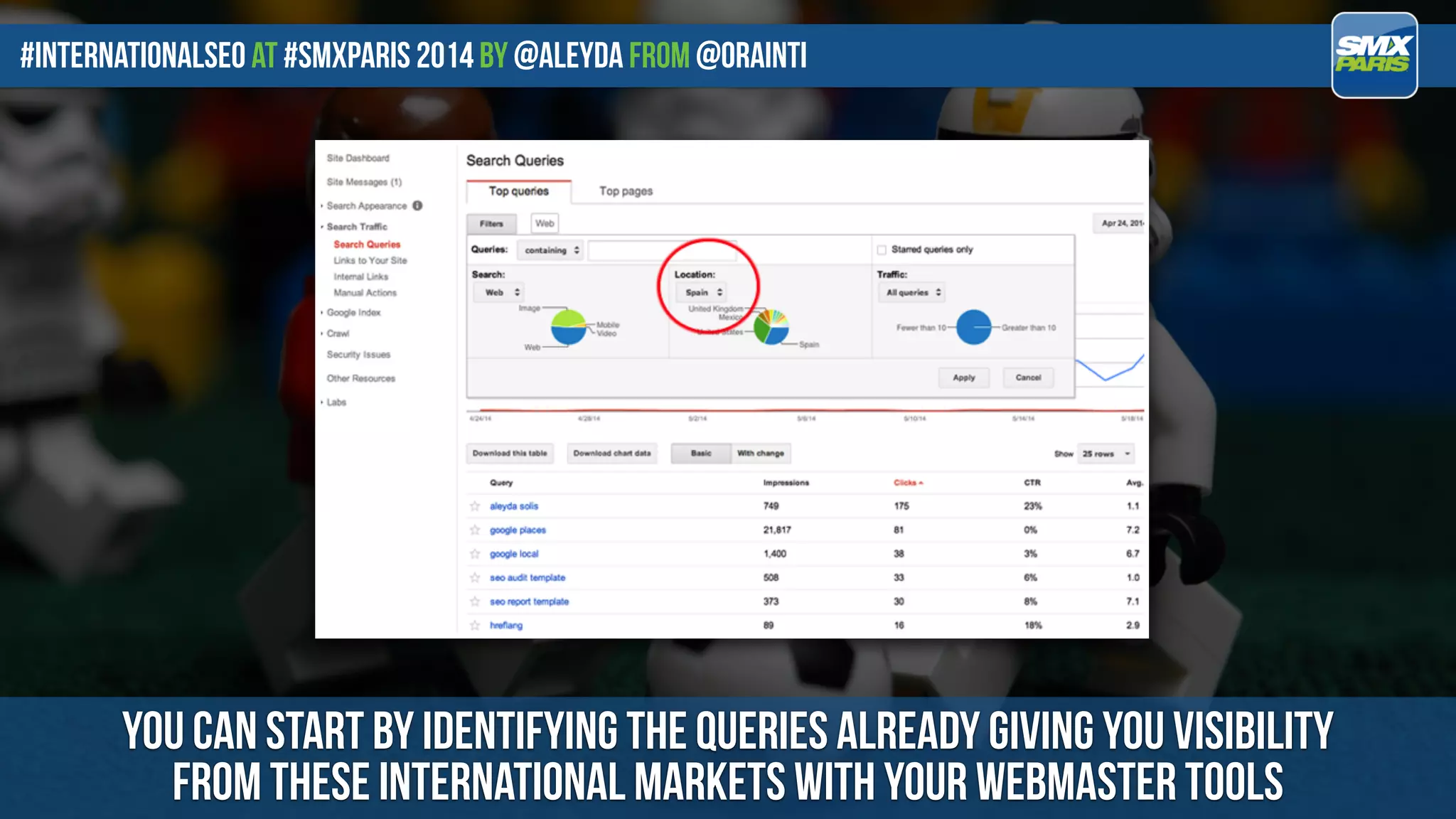Open Links to Your Site
1456x819 pixels.
point(370,261)
